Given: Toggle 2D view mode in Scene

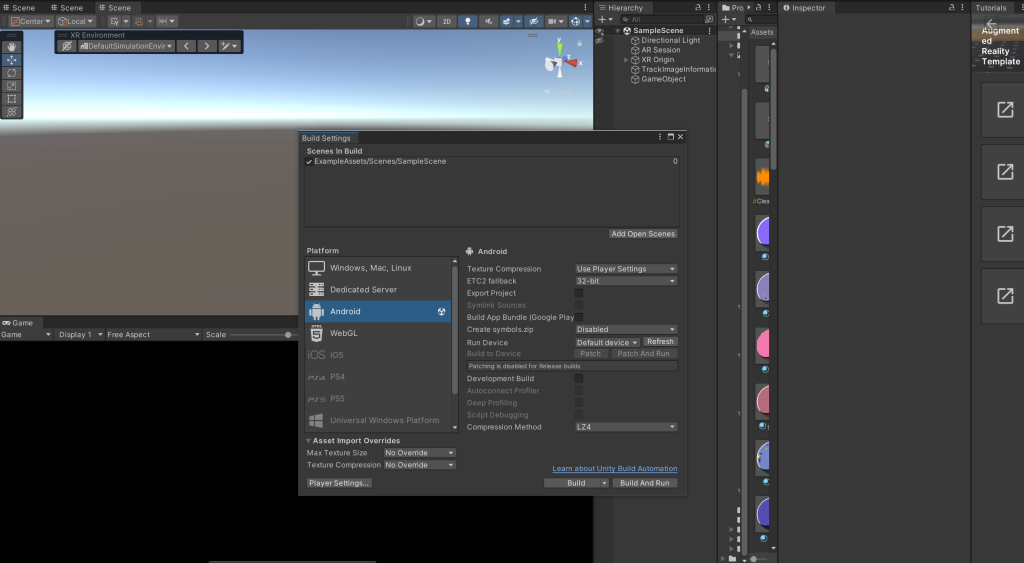Looking at the screenshot, I should click(447, 22).
